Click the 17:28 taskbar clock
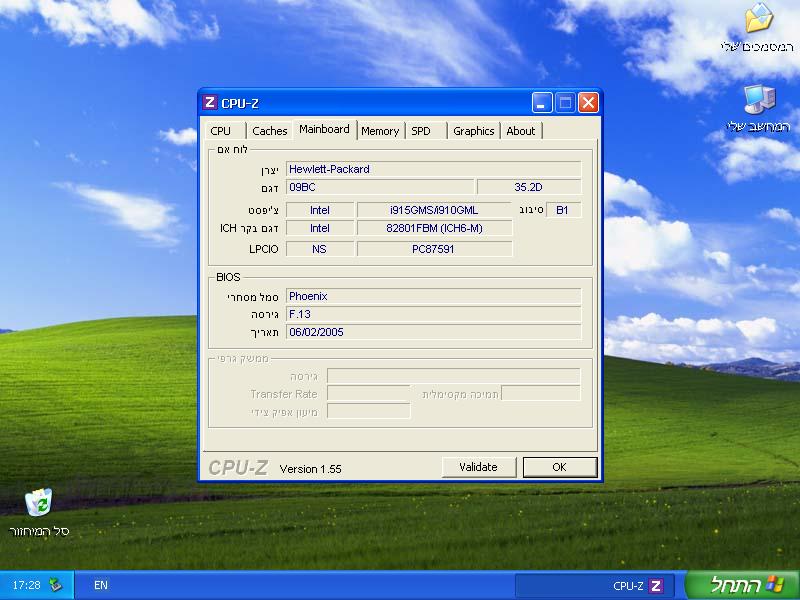The width and height of the screenshot is (800, 600). click(27, 585)
